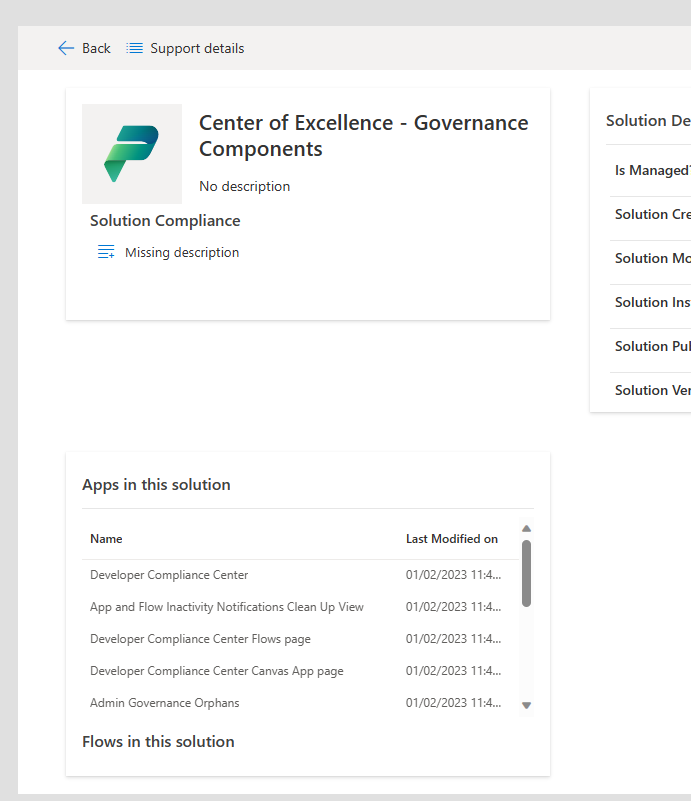Select the Admin Governance Orphans app row
Viewport: 691px width, 801px height.
[164, 703]
